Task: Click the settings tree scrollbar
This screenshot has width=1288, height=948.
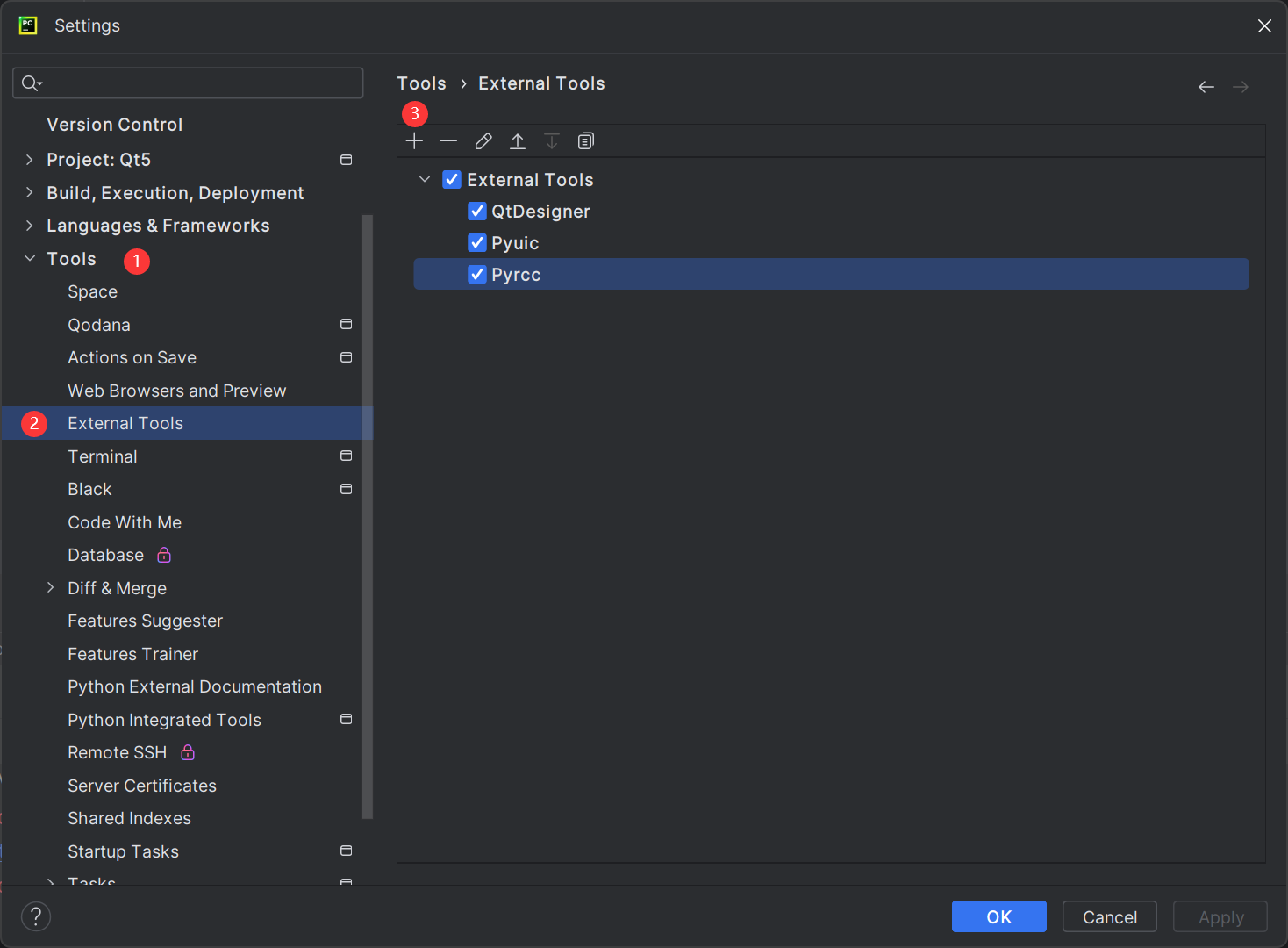Action: click(368, 517)
